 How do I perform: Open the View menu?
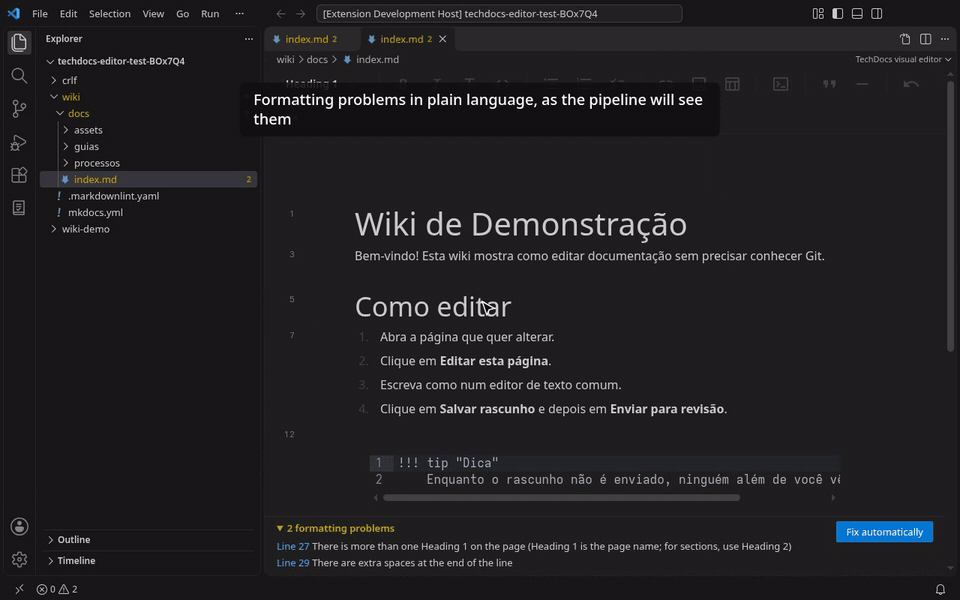point(153,13)
